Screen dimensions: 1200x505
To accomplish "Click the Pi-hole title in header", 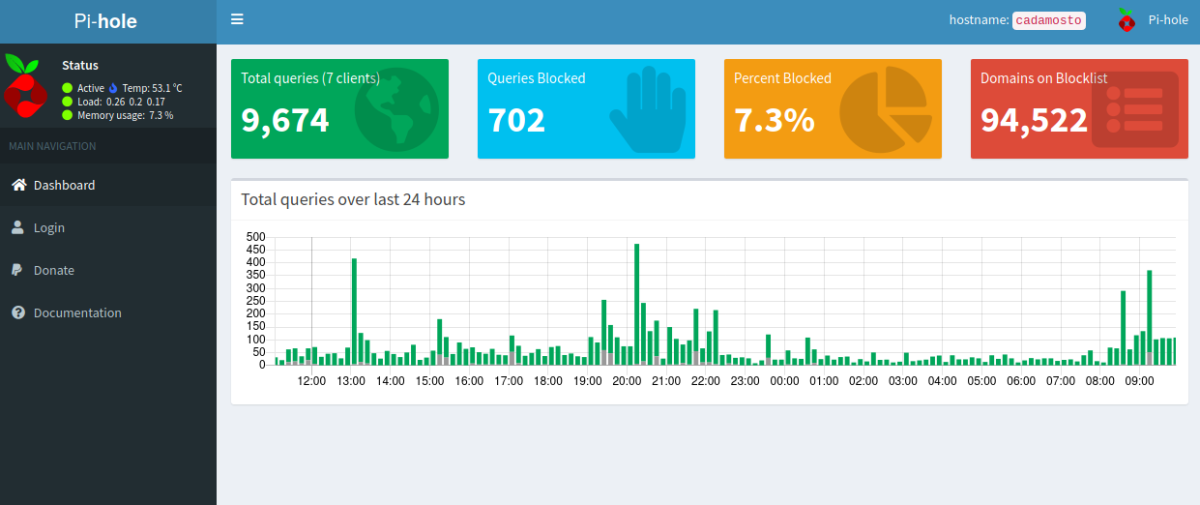I will coord(106,21).
